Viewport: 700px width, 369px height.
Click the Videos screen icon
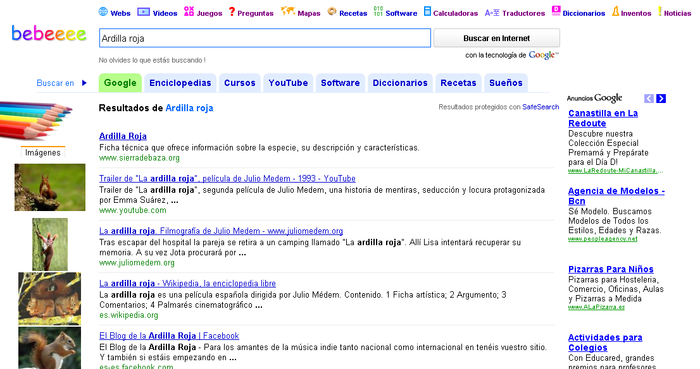click(143, 12)
